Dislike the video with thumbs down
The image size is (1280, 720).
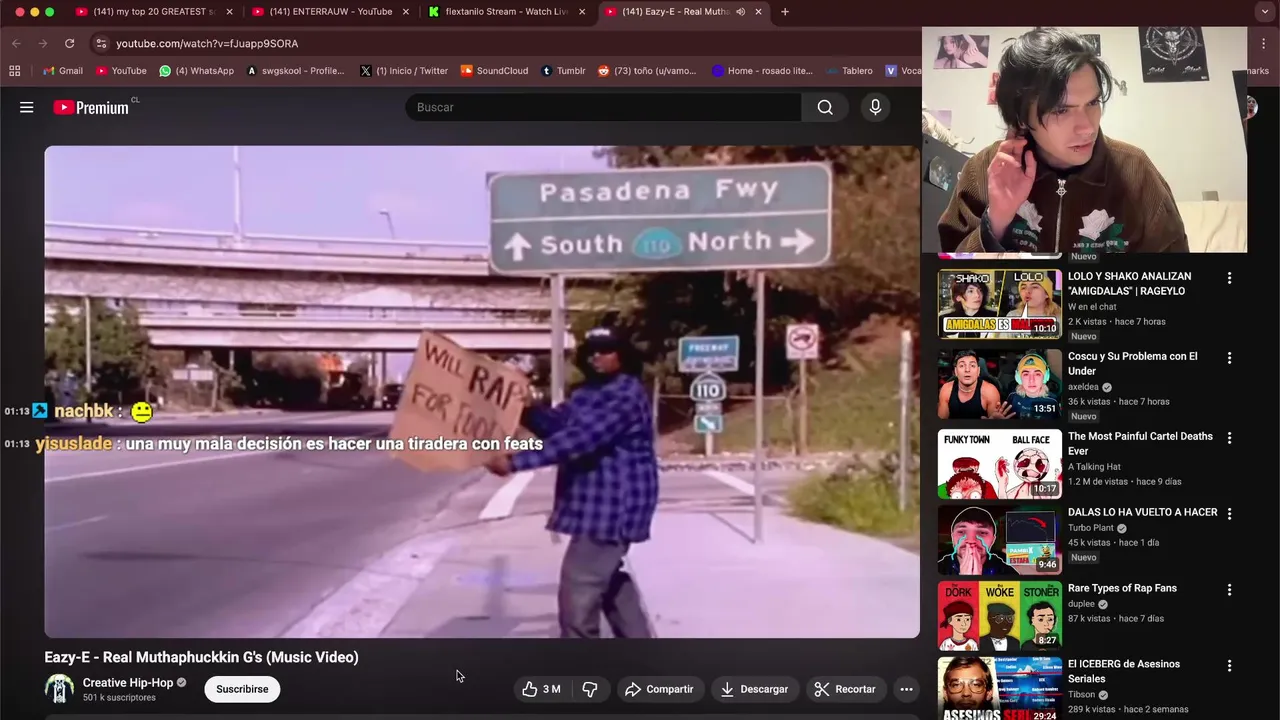590,689
